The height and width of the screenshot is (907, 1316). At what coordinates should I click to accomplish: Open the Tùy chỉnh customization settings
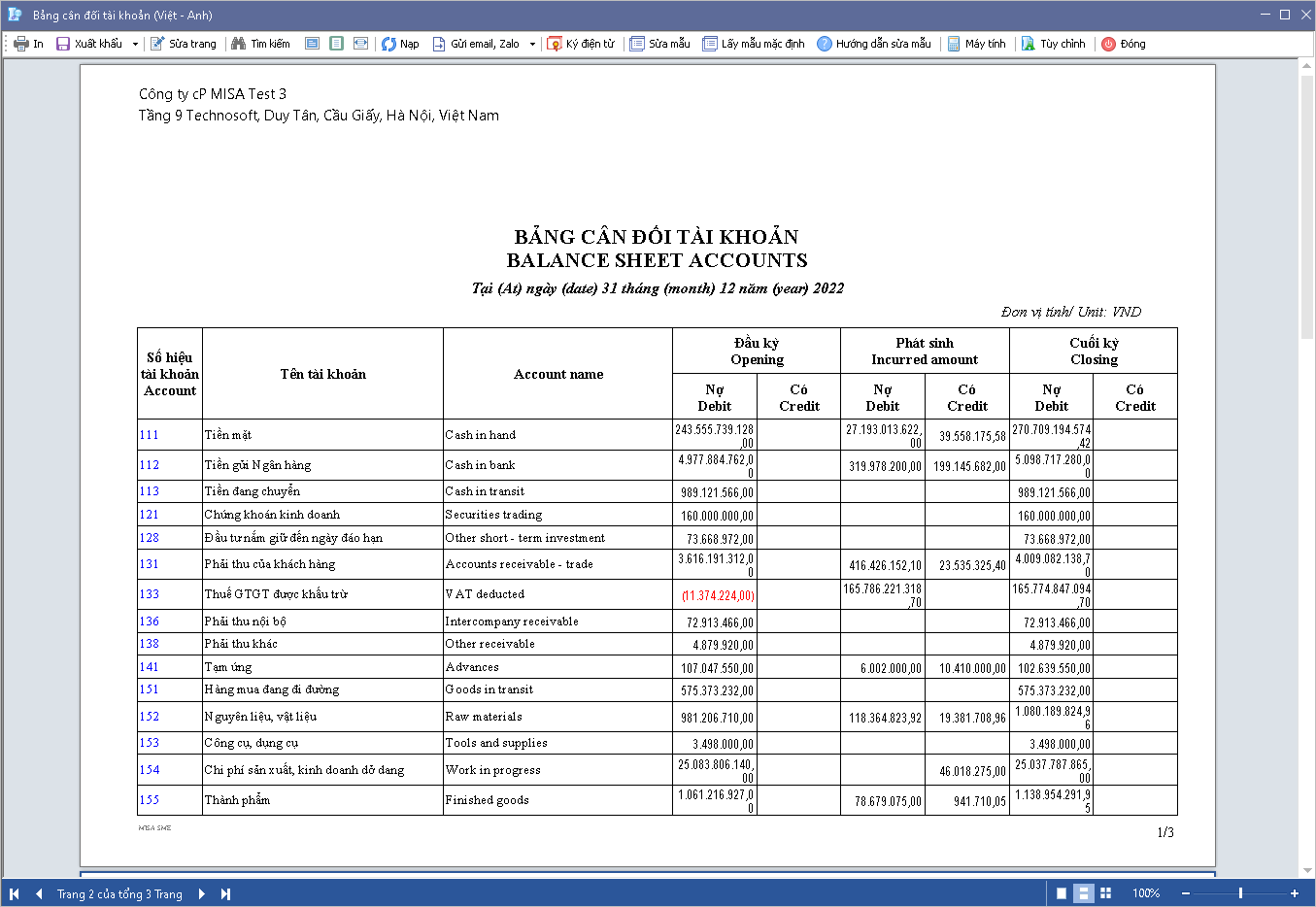[x=1029, y=44]
